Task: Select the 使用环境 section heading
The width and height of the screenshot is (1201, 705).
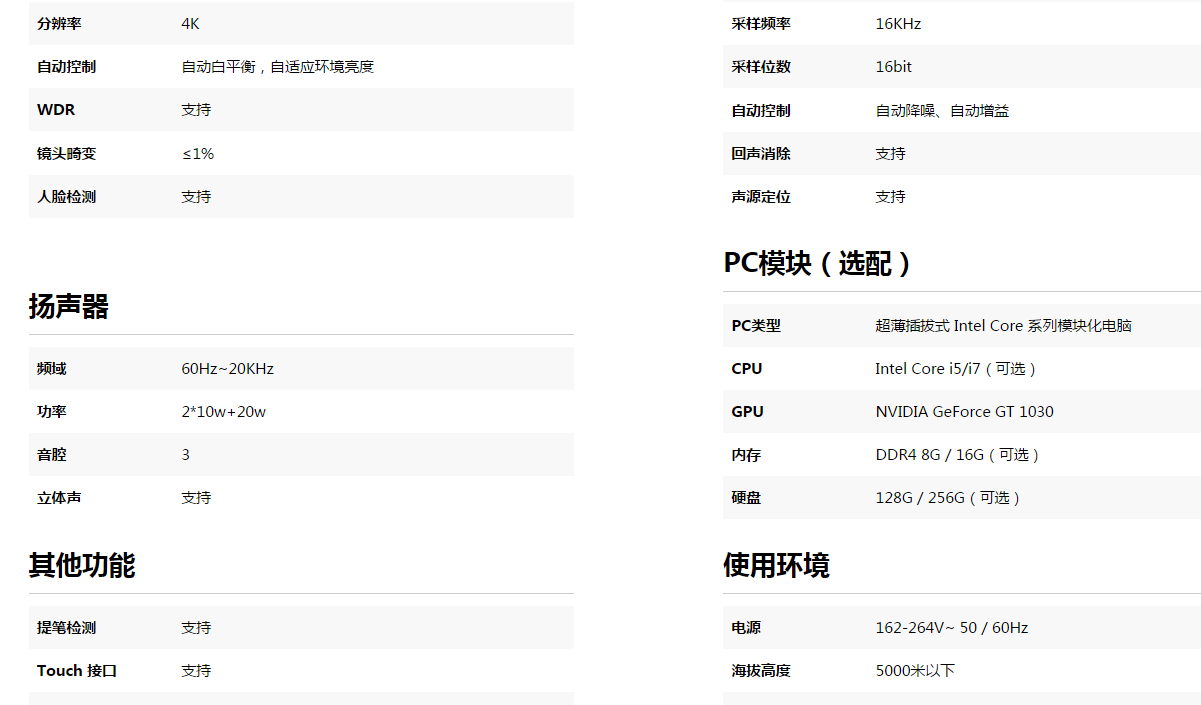Action: tap(776, 566)
